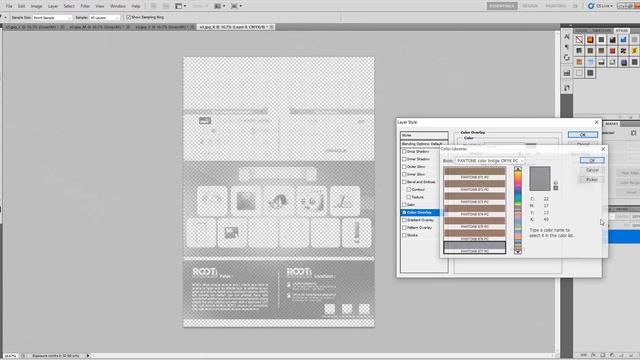Screen dimensions: 640x360
Task: Open the Sample layers dropdown
Action: (104, 18)
